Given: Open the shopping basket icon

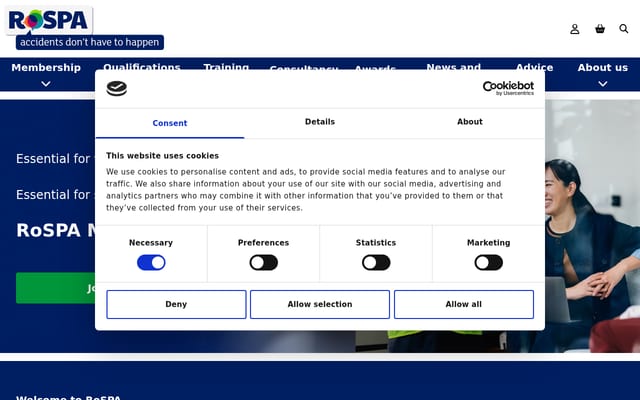Looking at the screenshot, I should (600, 29).
